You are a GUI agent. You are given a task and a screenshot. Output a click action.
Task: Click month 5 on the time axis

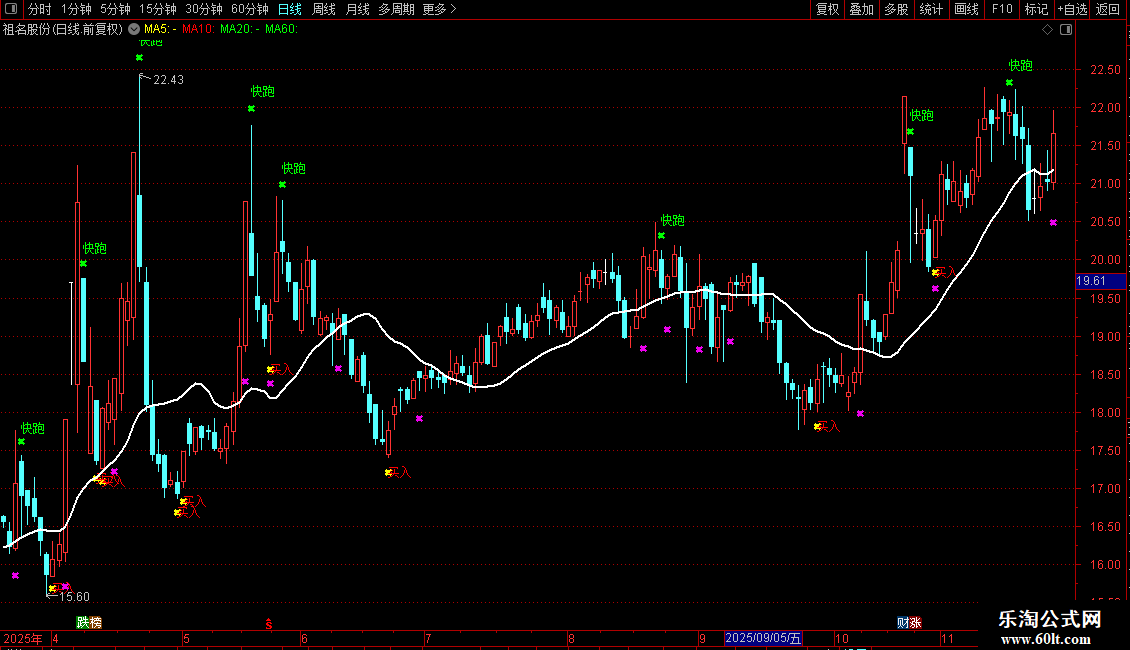(x=187, y=639)
